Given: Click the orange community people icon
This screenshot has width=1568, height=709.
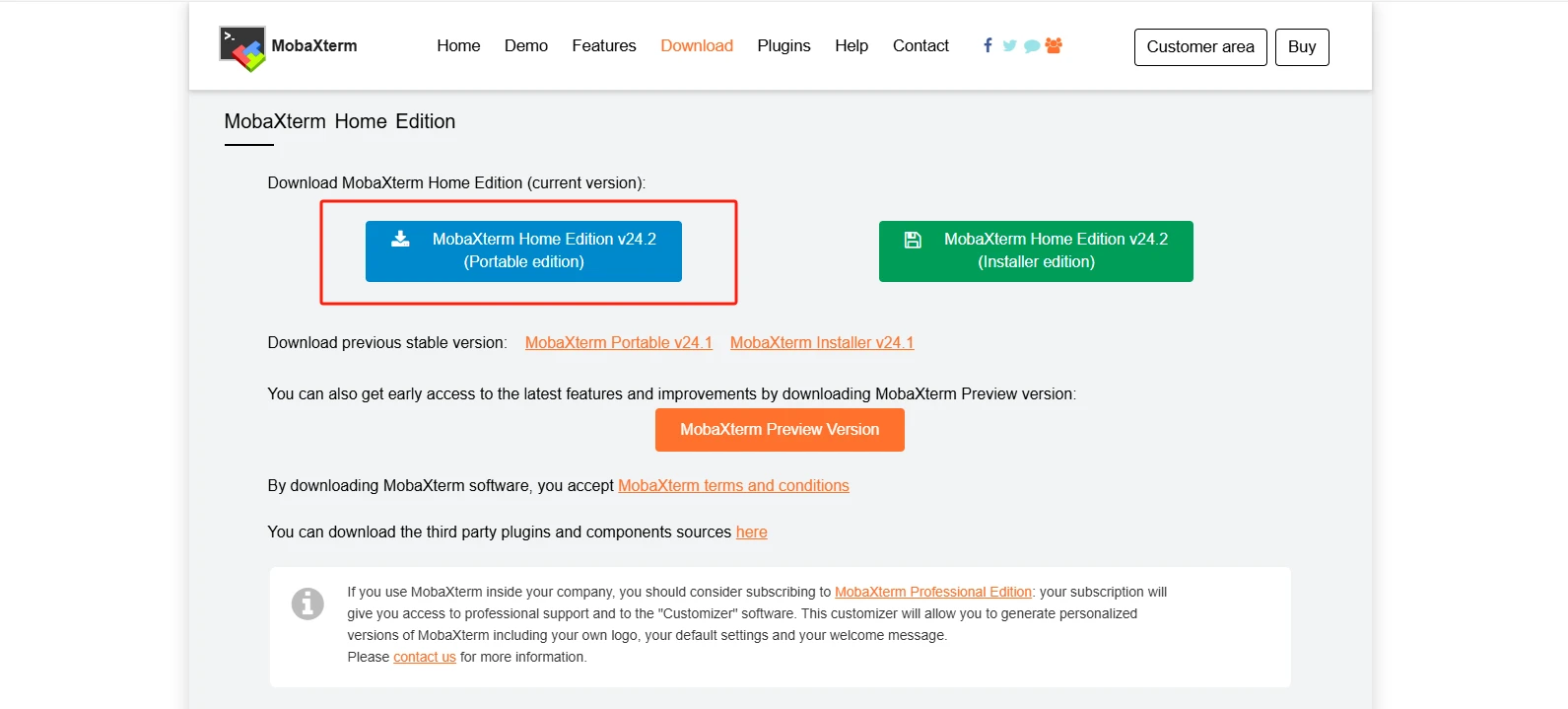Looking at the screenshot, I should (1054, 45).
